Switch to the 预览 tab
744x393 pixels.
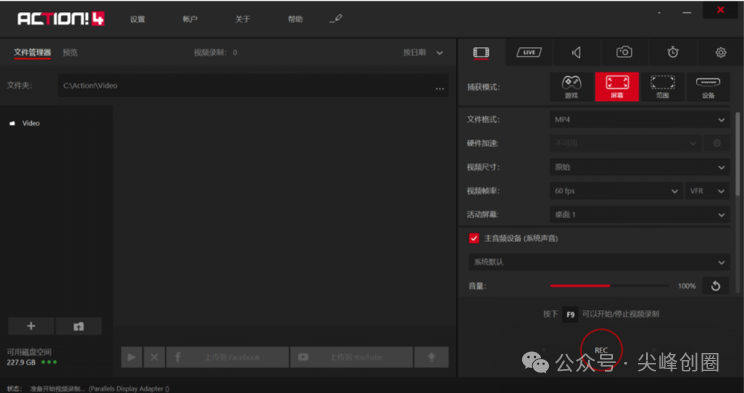click(x=70, y=52)
